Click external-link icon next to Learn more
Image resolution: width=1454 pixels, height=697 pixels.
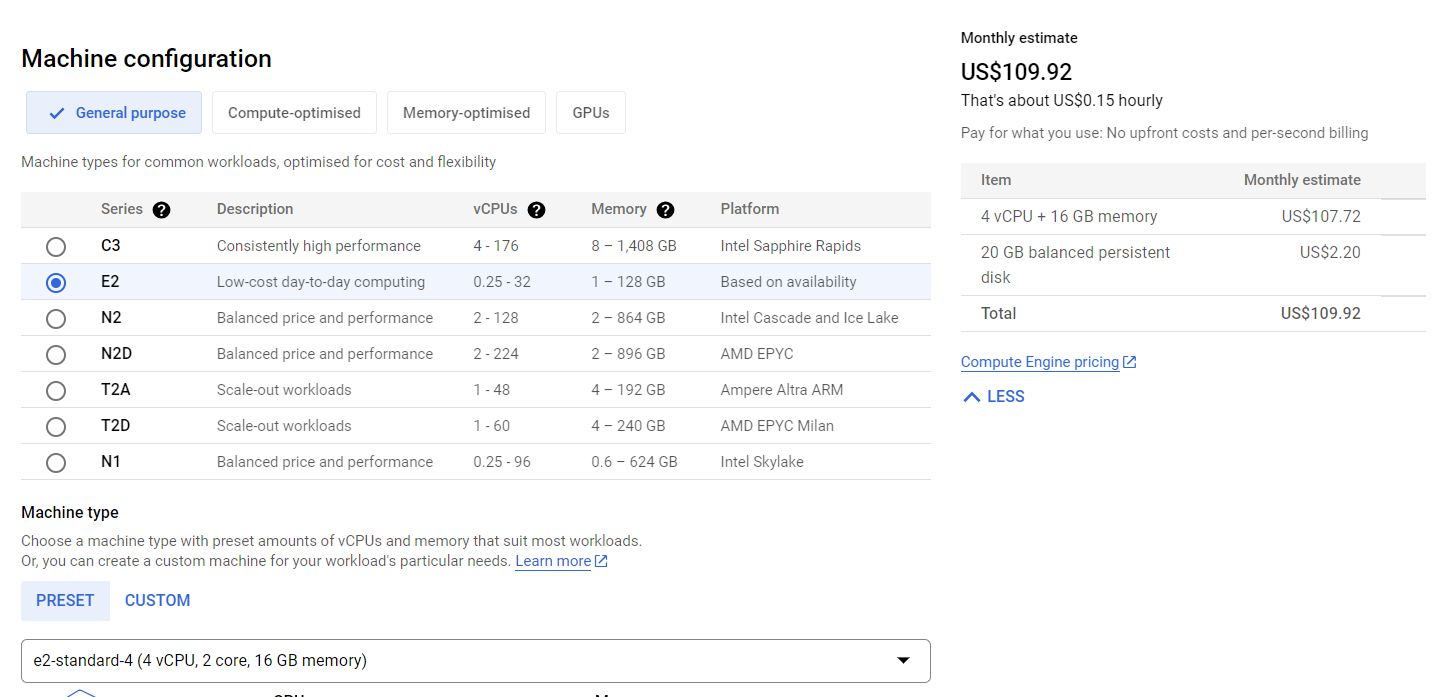pyautogui.click(x=601, y=561)
